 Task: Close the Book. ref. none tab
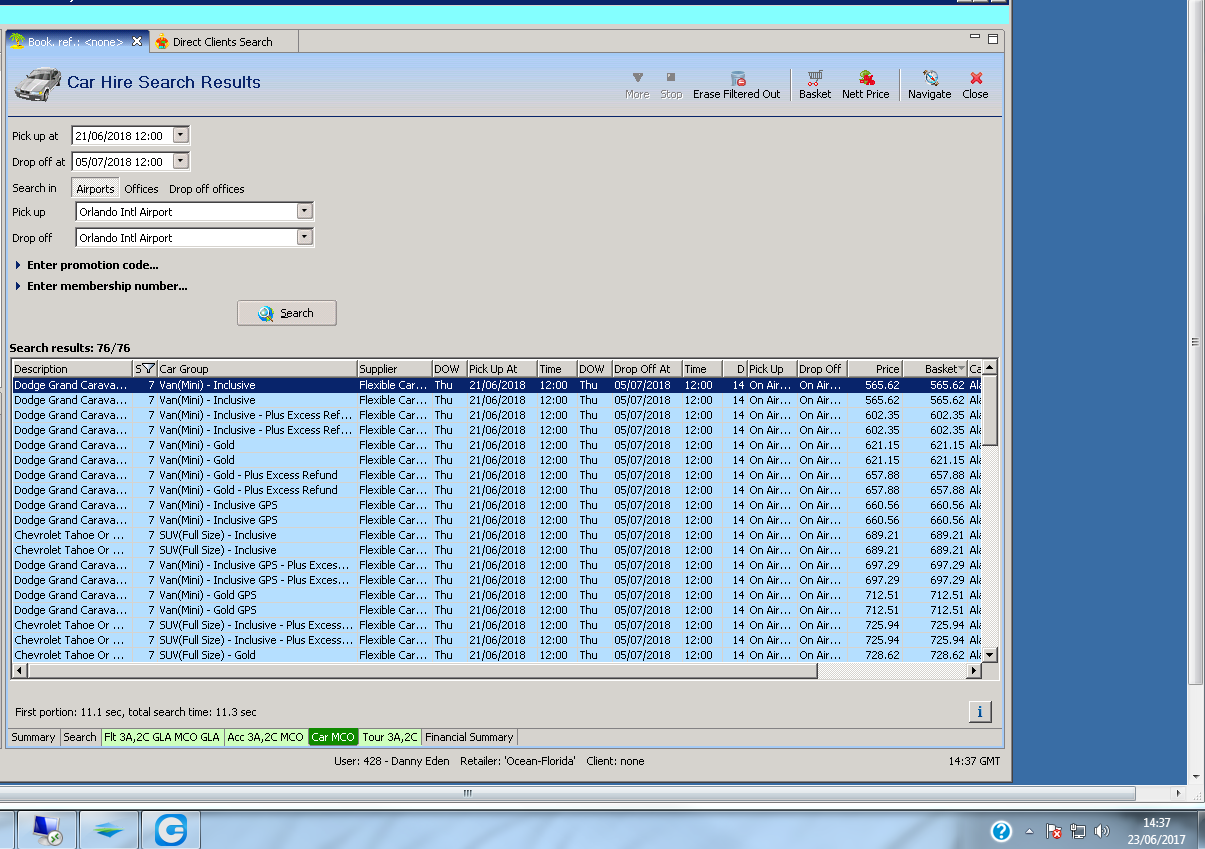coord(137,41)
